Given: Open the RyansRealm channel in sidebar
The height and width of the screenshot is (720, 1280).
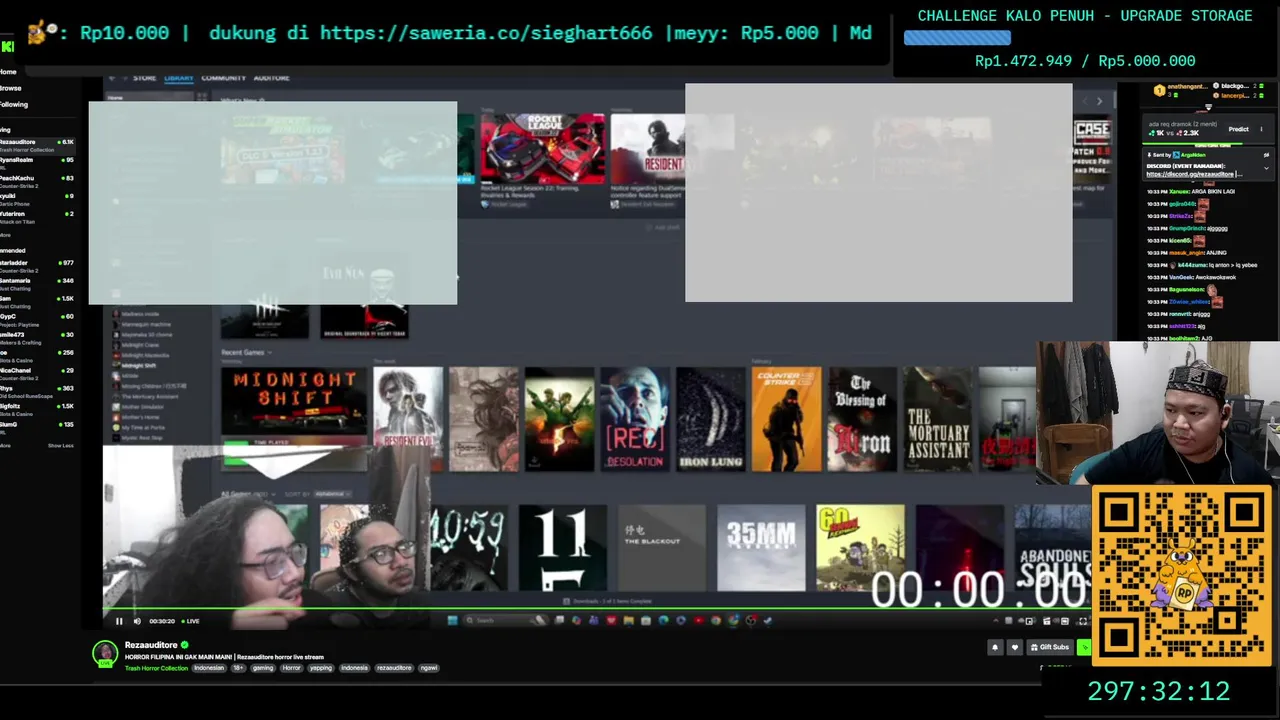Looking at the screenshot, I should tap(37, 163).
